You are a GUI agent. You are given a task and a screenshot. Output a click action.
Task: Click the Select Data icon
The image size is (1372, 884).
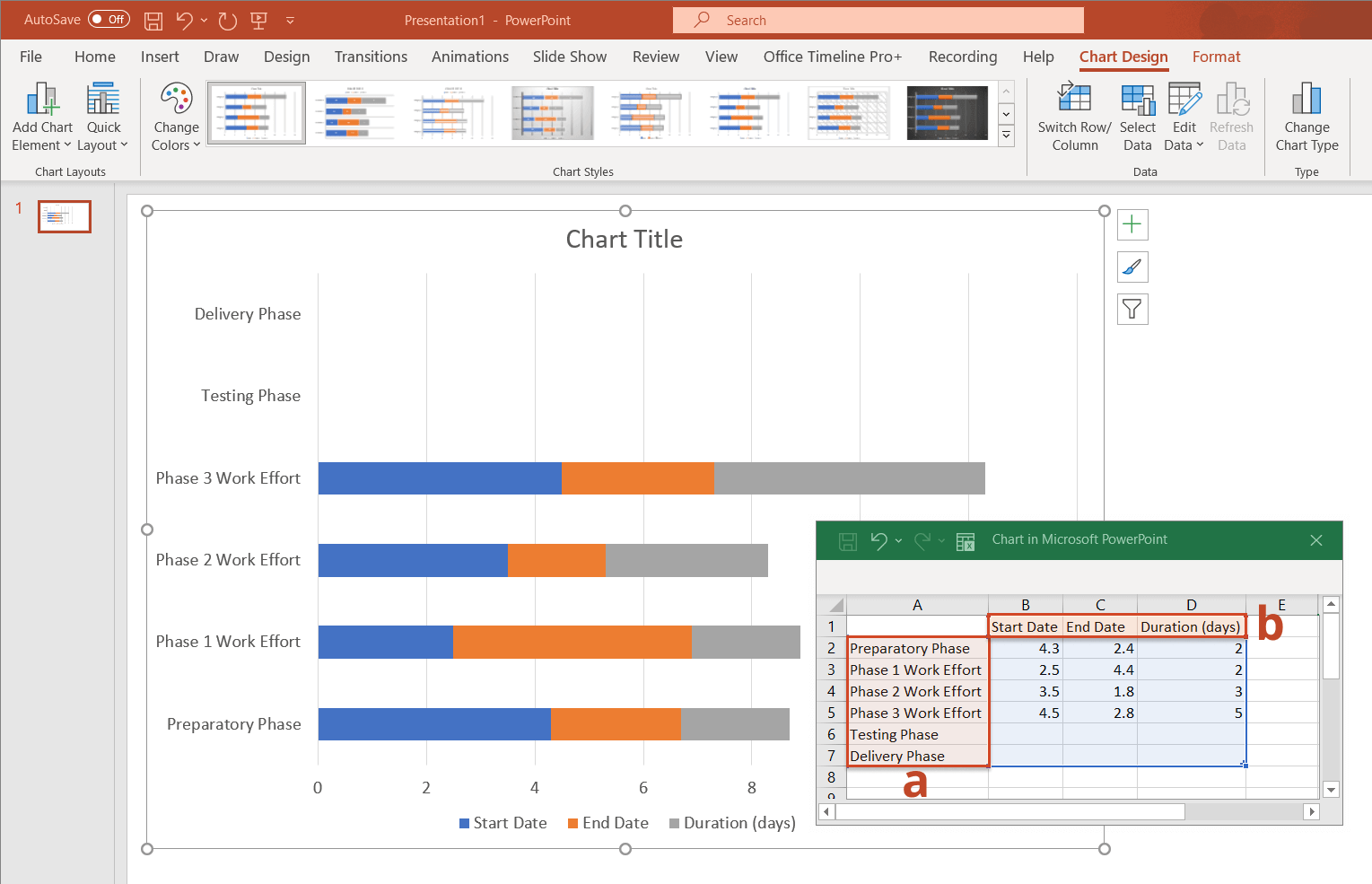[x=1137, y=101]
